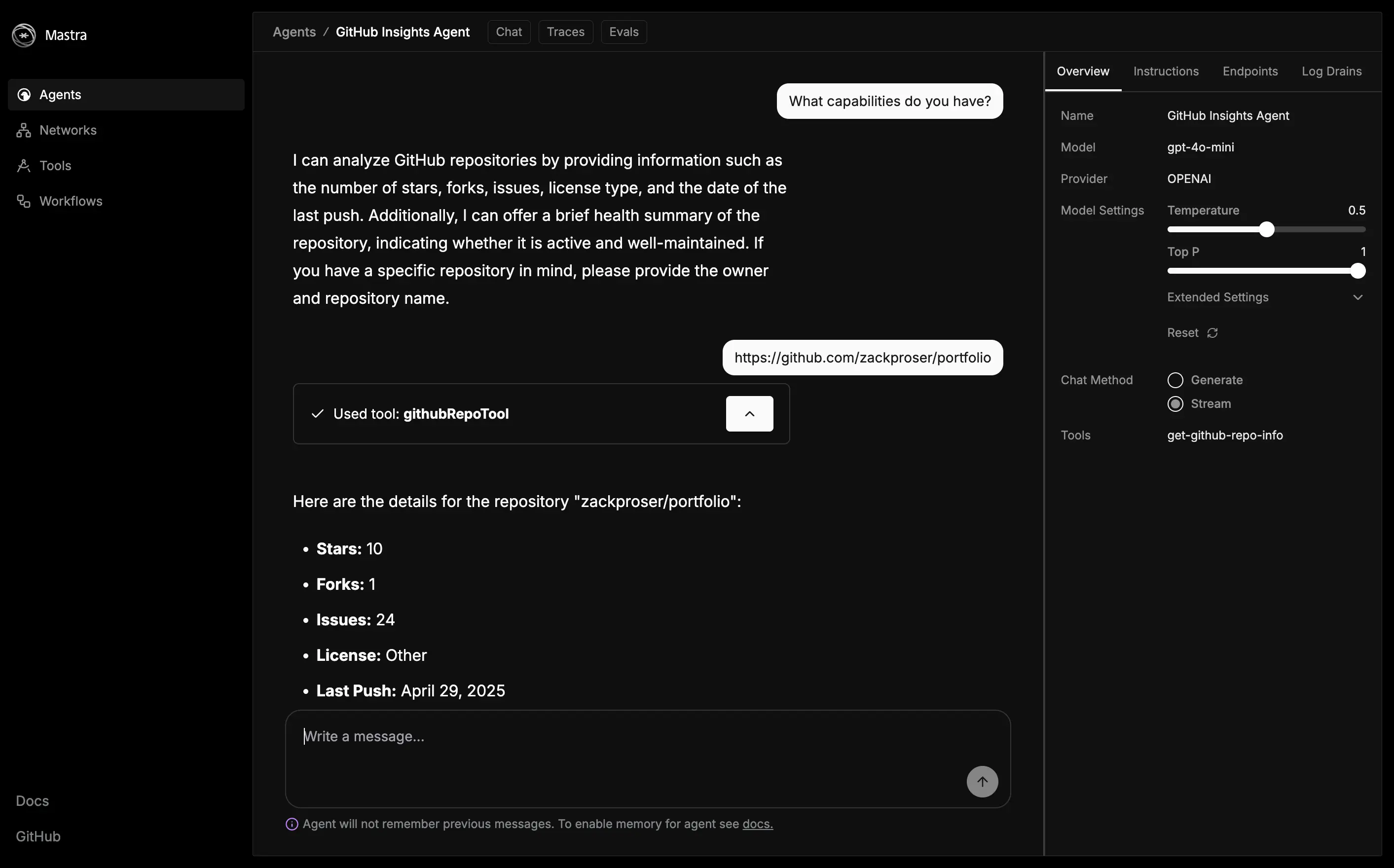Click the Reset model settings button
1394x868 pixels.
point(1192,333)
